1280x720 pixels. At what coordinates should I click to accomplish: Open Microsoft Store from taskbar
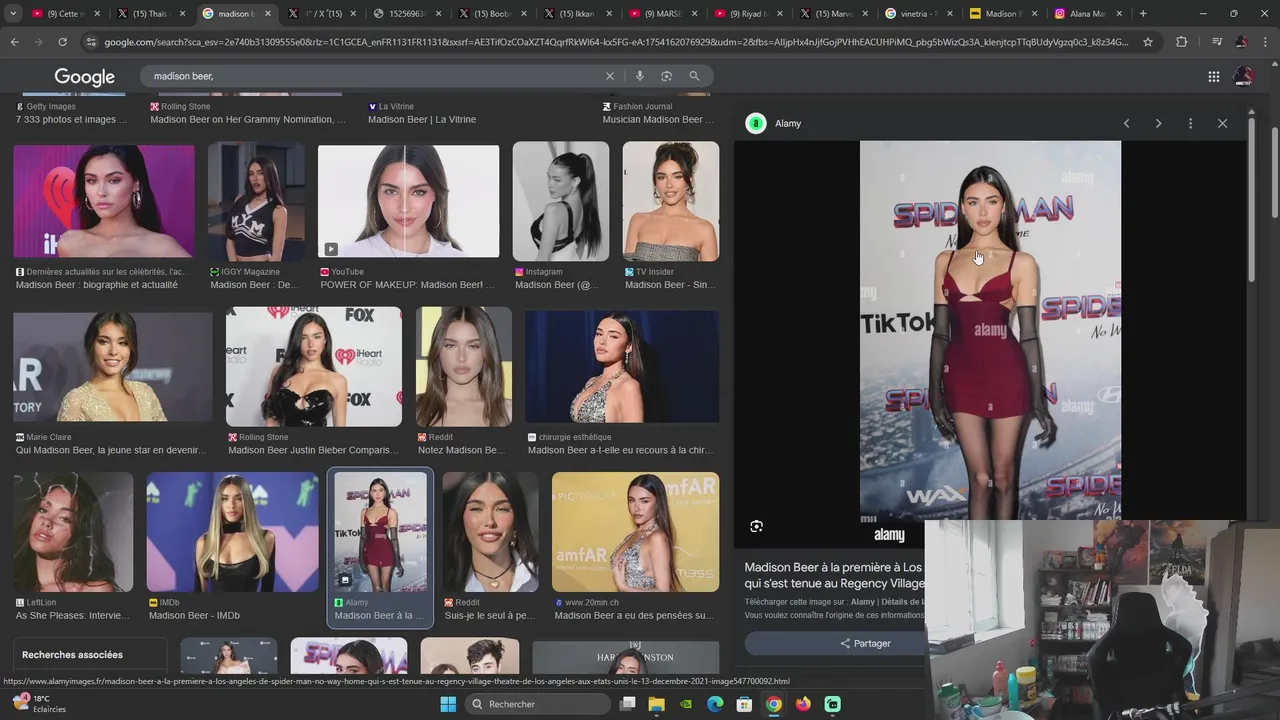pyautogui.click(x=744, y=704)
